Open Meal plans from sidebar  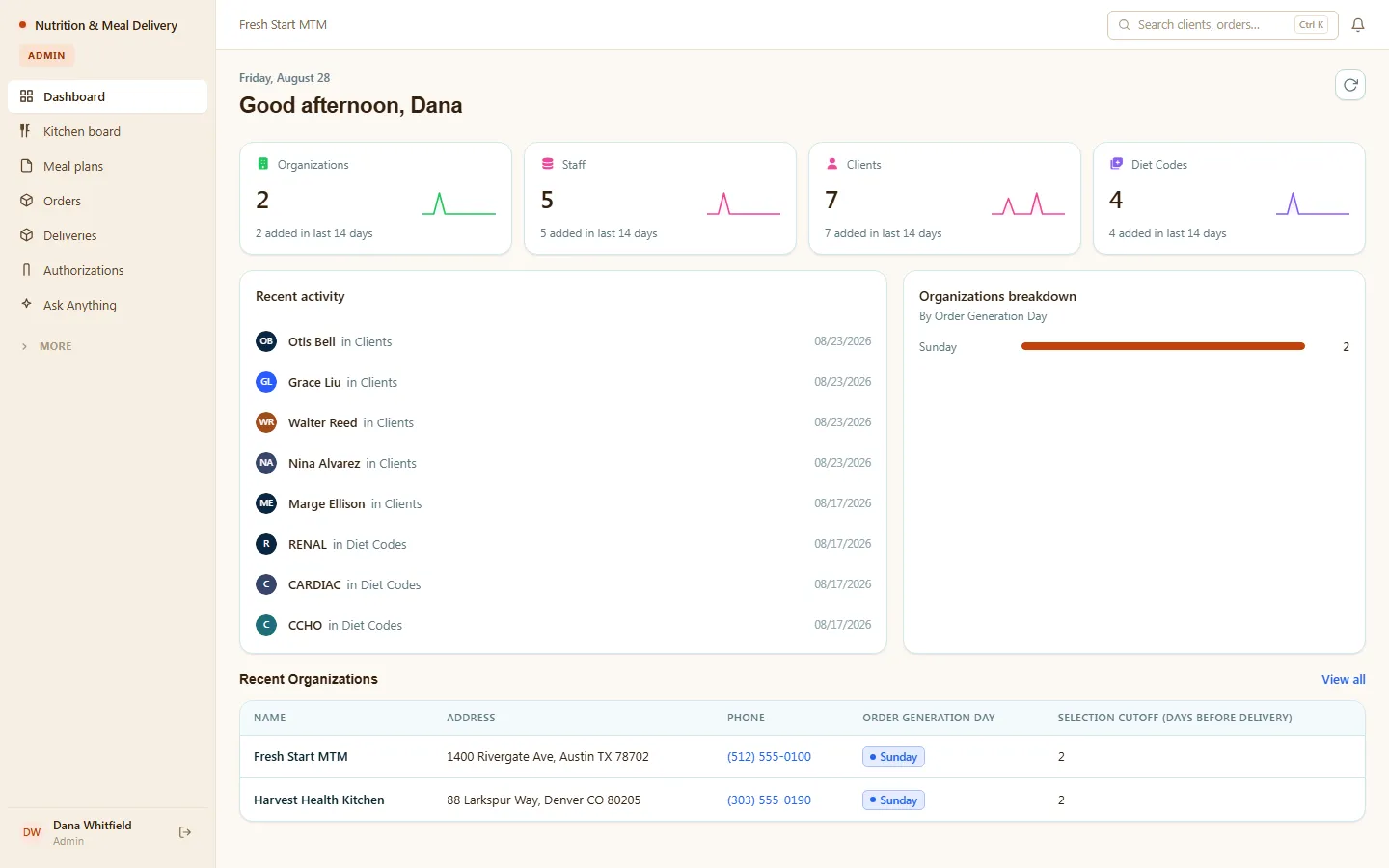107,166
